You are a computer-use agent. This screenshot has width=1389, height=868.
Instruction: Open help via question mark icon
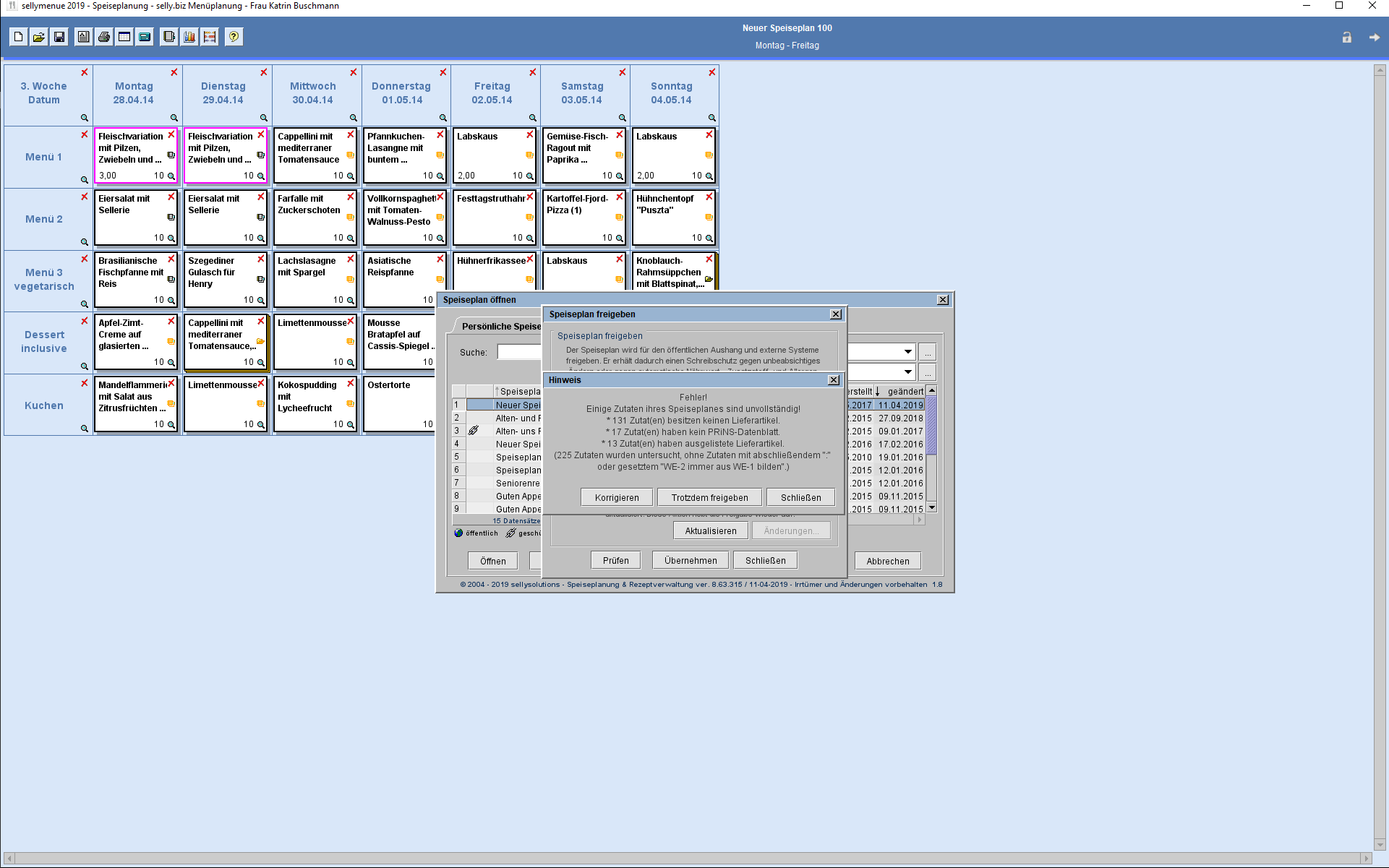point(234,37)
